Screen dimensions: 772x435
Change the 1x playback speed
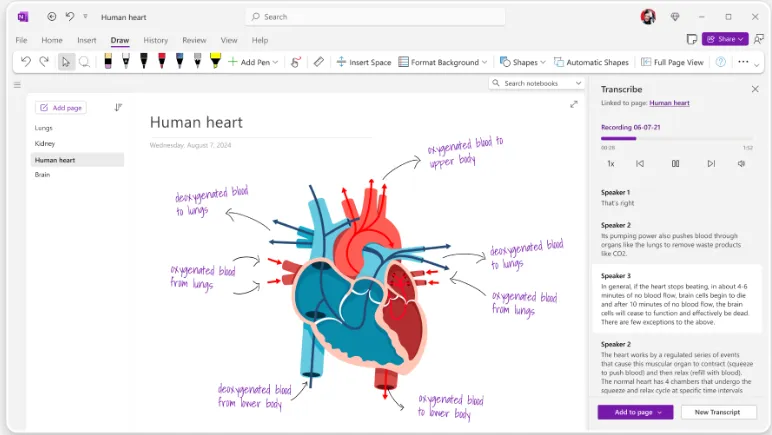pos(611,163)
